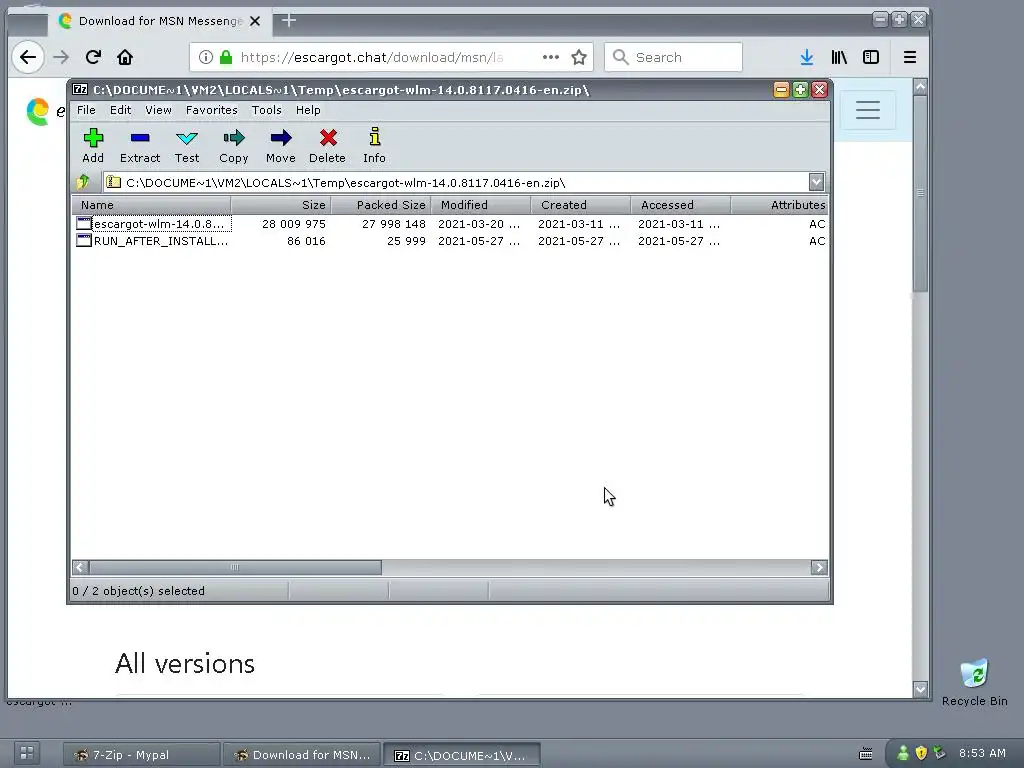Viewport: 1024px width, 768px height.
Task: Close the Download for MSN Messenger tab
Action: [x=255, y=21]
